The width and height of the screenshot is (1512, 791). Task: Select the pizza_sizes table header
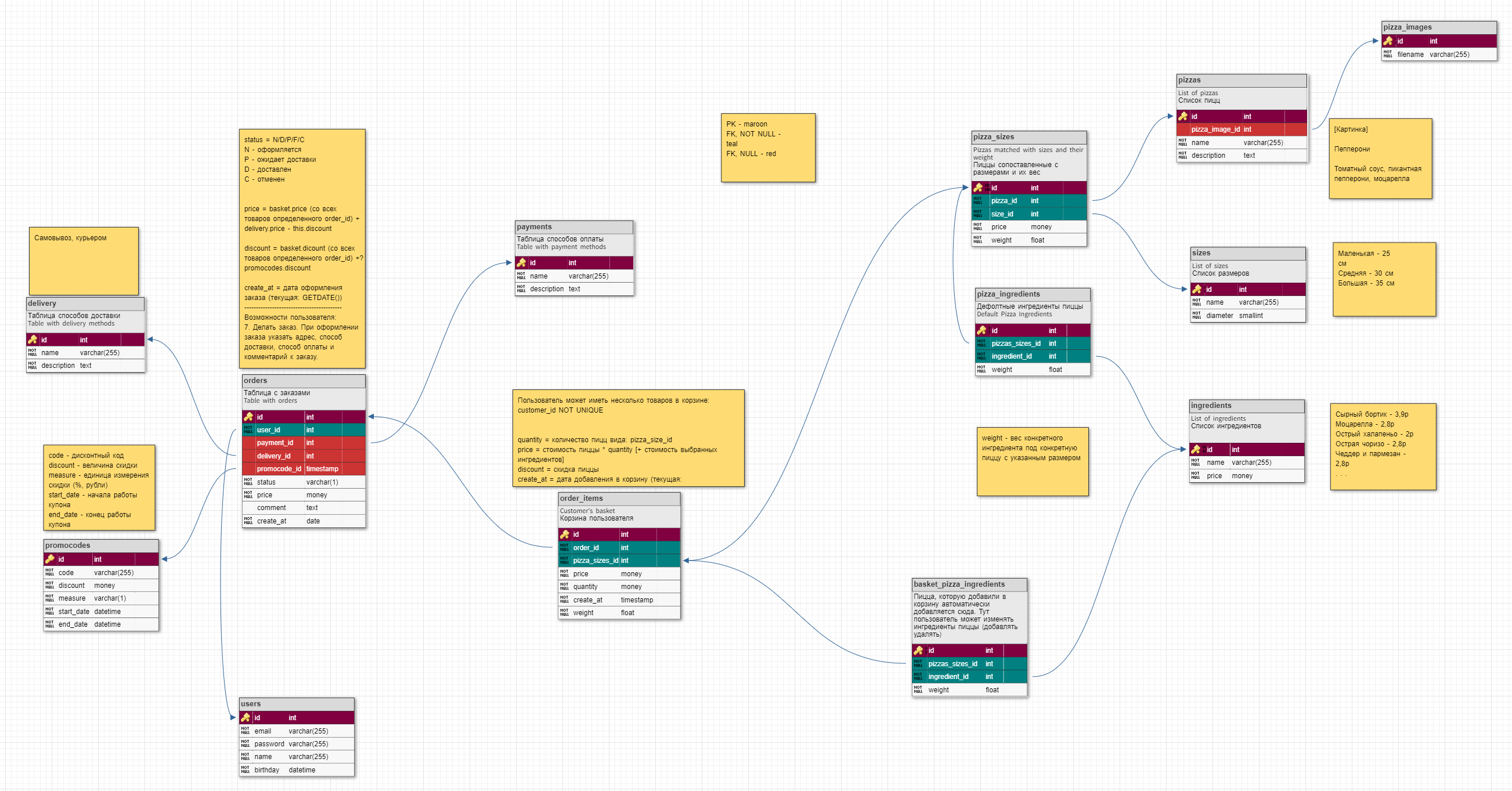[1030, 137]
